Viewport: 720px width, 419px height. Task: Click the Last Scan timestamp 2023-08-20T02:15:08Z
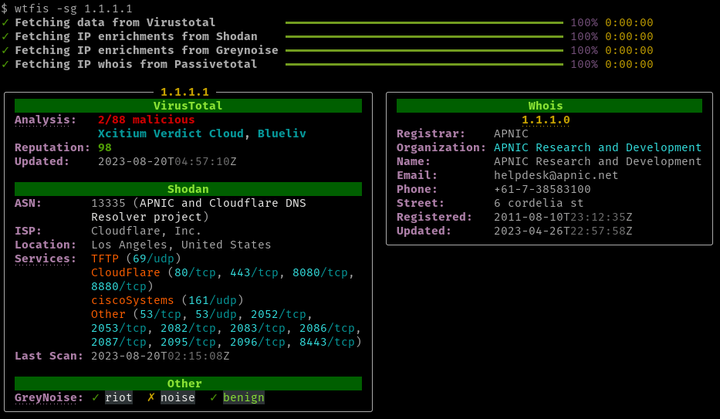pos(160,356)
